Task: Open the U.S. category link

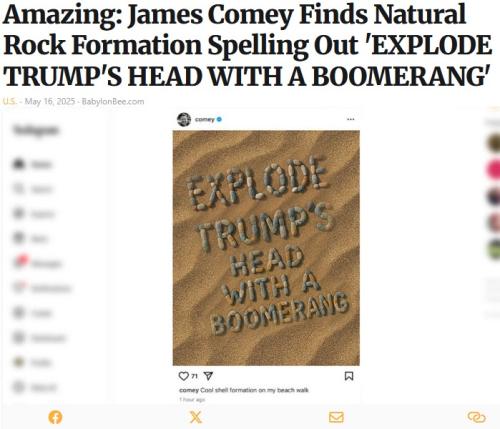Action: click(x=10, y=101)
